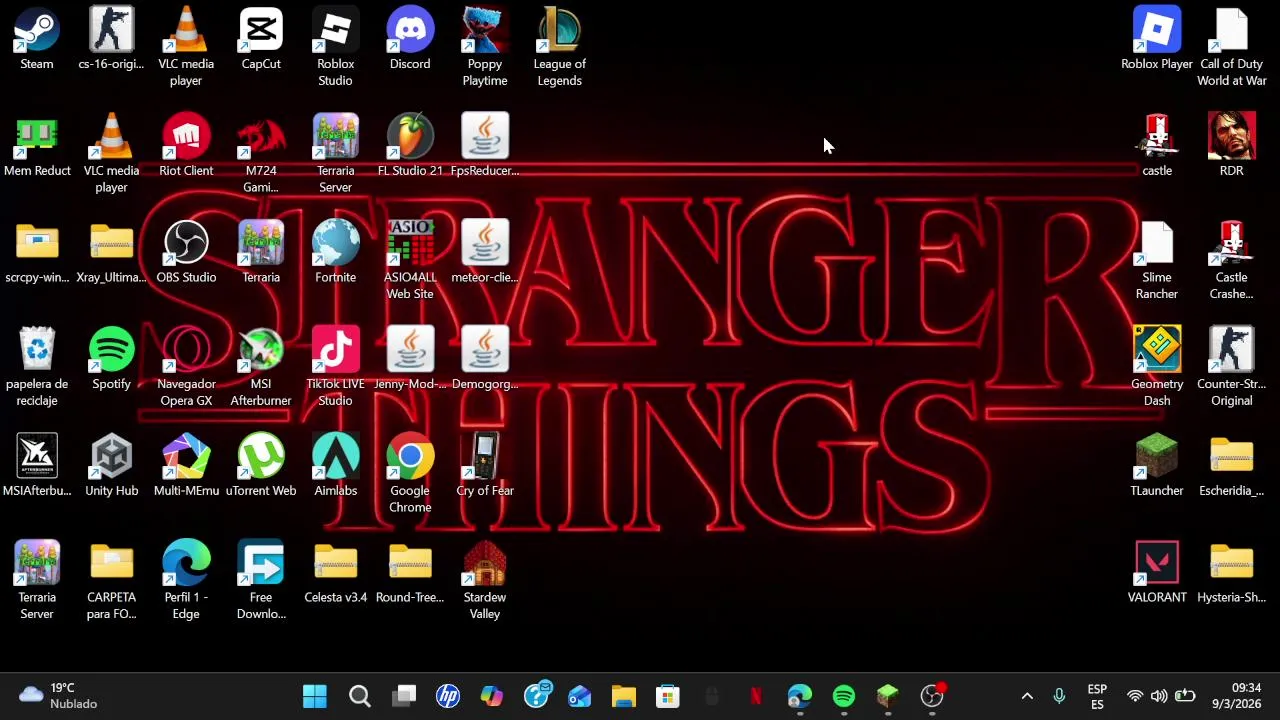Select the MSIAfterbu... desktop icon
1280x720 pixels.
[x=37, y=466]
